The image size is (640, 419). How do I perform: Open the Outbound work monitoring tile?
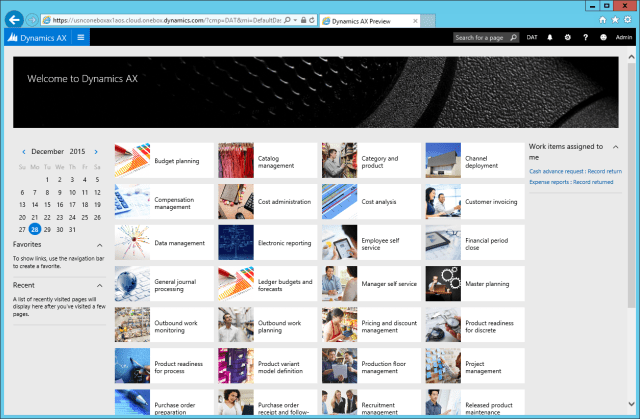(164, 325)
